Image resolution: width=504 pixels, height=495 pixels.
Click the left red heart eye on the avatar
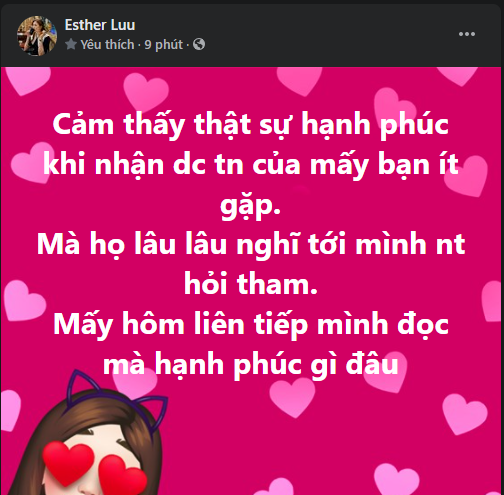point(68,463)
